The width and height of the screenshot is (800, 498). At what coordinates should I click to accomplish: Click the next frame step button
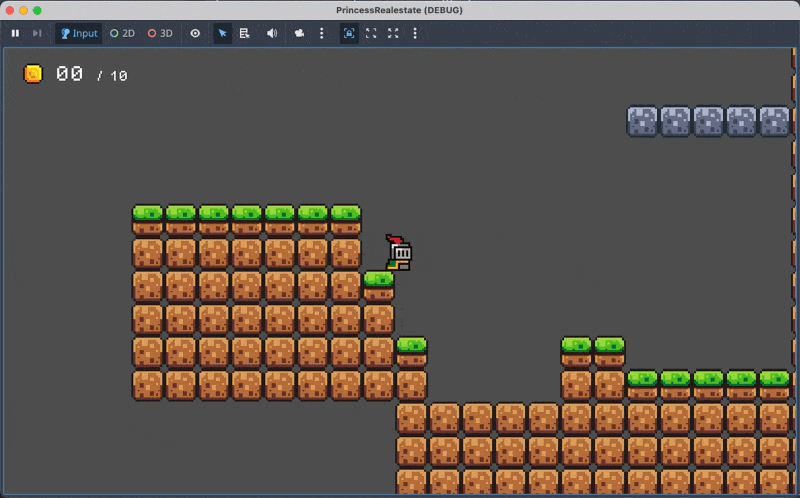click(37, 33)
